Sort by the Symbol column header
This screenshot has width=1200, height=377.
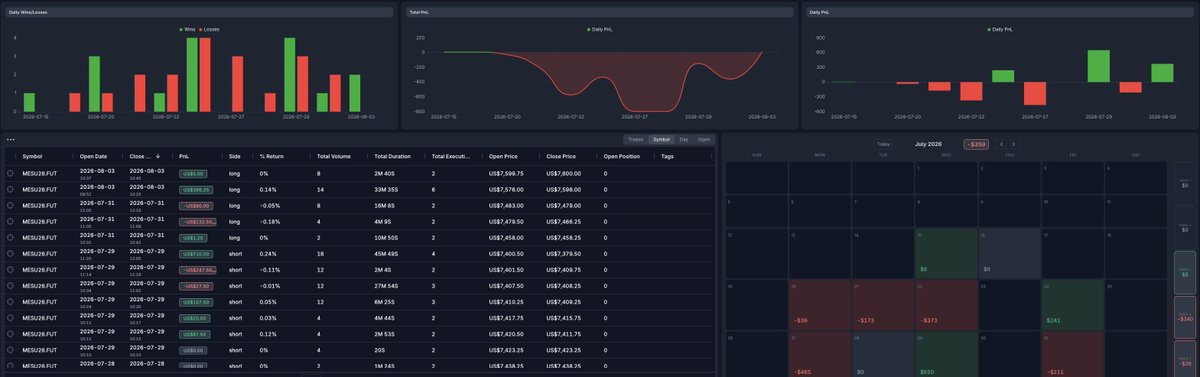32,156
